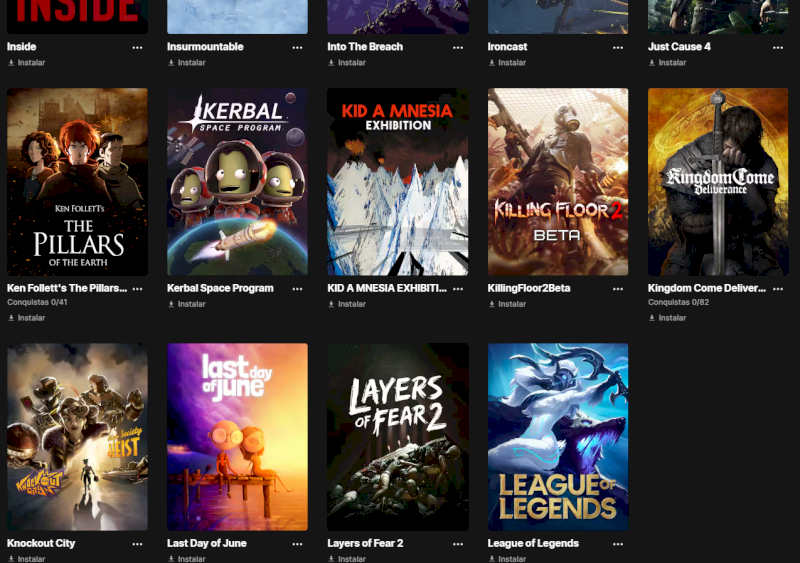Install Ken Follett's The Pillars of the Earth
Image resolution: width=800 pixels, height=563 pixels.
click(31, 318)
